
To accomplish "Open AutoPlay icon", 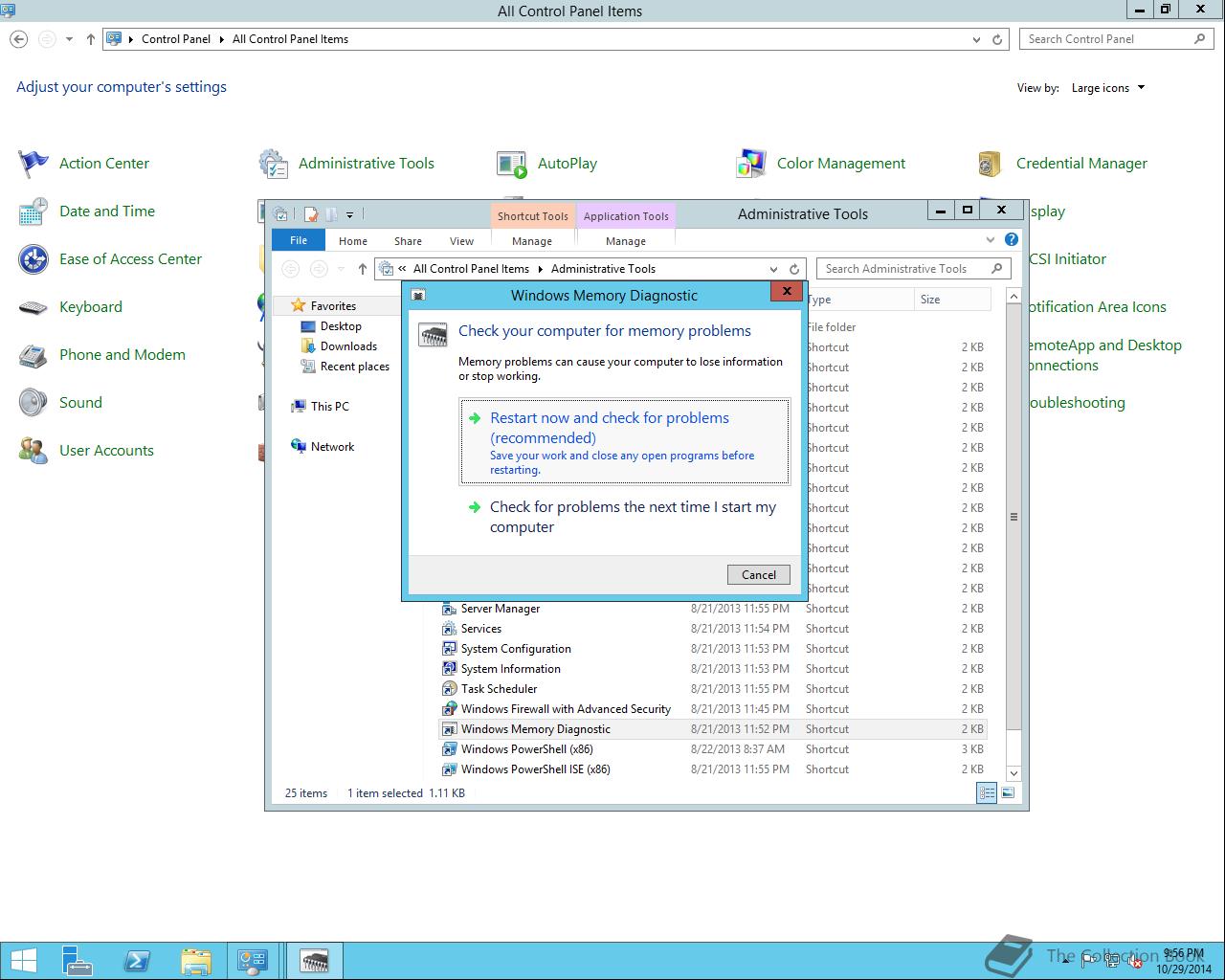I will click(512, 164).
